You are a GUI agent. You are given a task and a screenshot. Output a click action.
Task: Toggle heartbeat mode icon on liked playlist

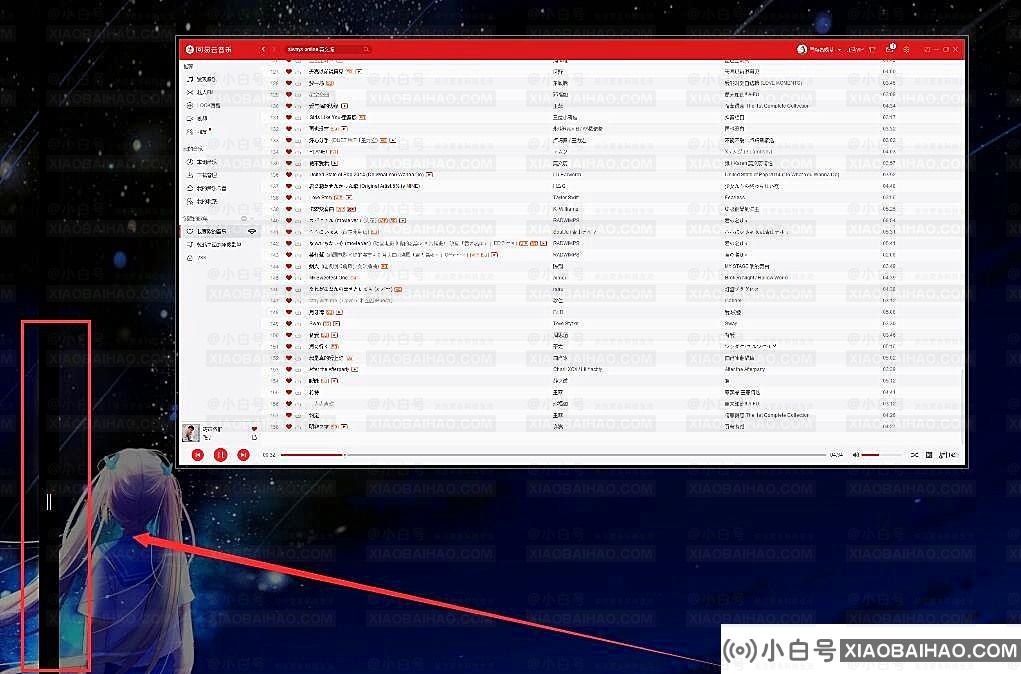pyautogui.click(x=252, y=231)
